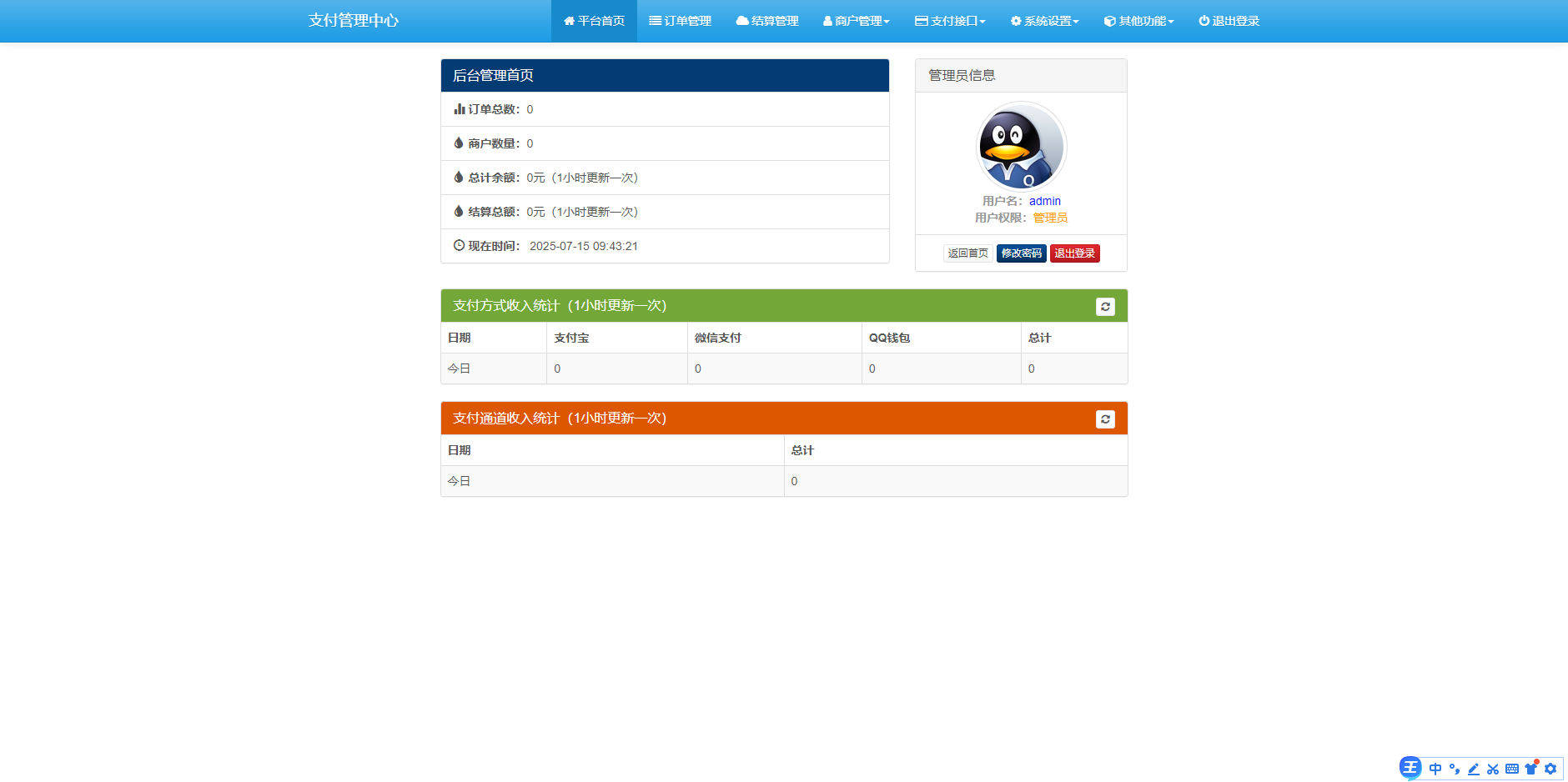Image resolution: width=1568 pixels, height=782 pixels.
Task: Toggle Chinese/English with the 中 IME icon
Action: pyautogui.click(x=1435, y=768)
